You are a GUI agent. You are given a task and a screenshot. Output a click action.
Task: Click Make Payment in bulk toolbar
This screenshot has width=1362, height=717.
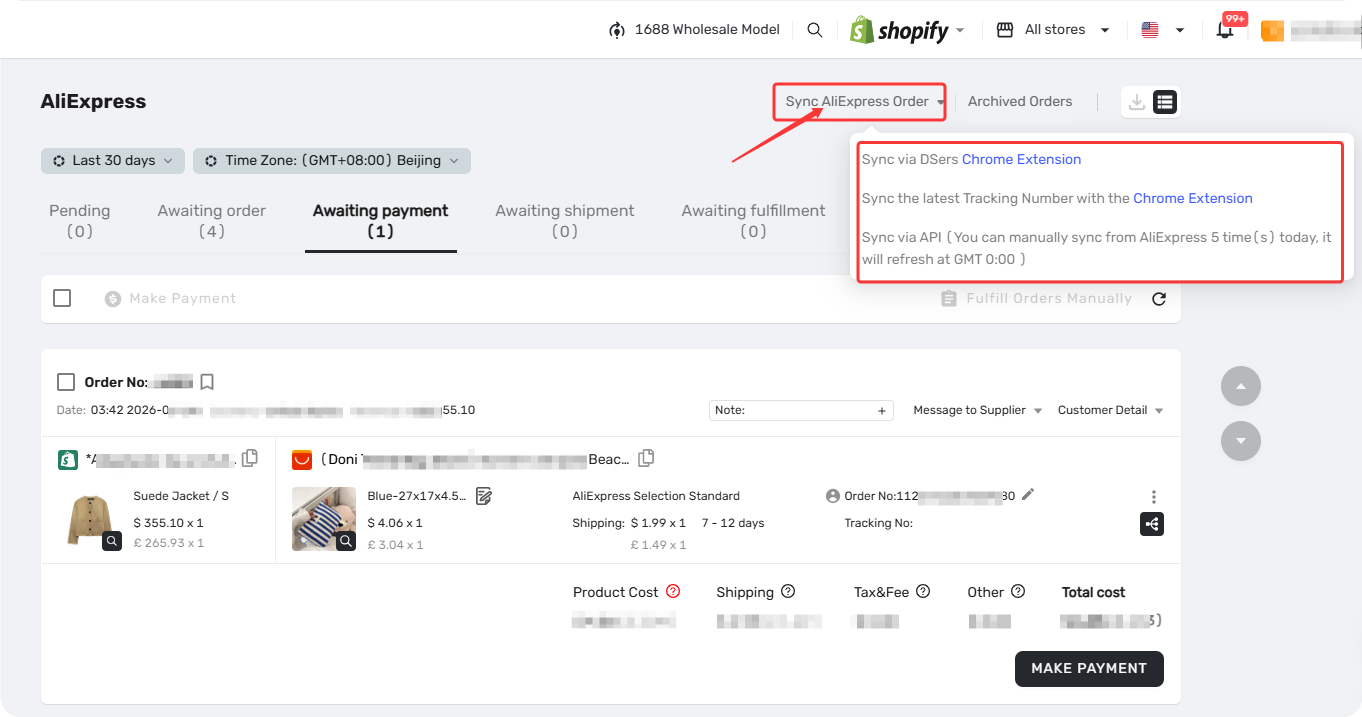tap(171, 298)
